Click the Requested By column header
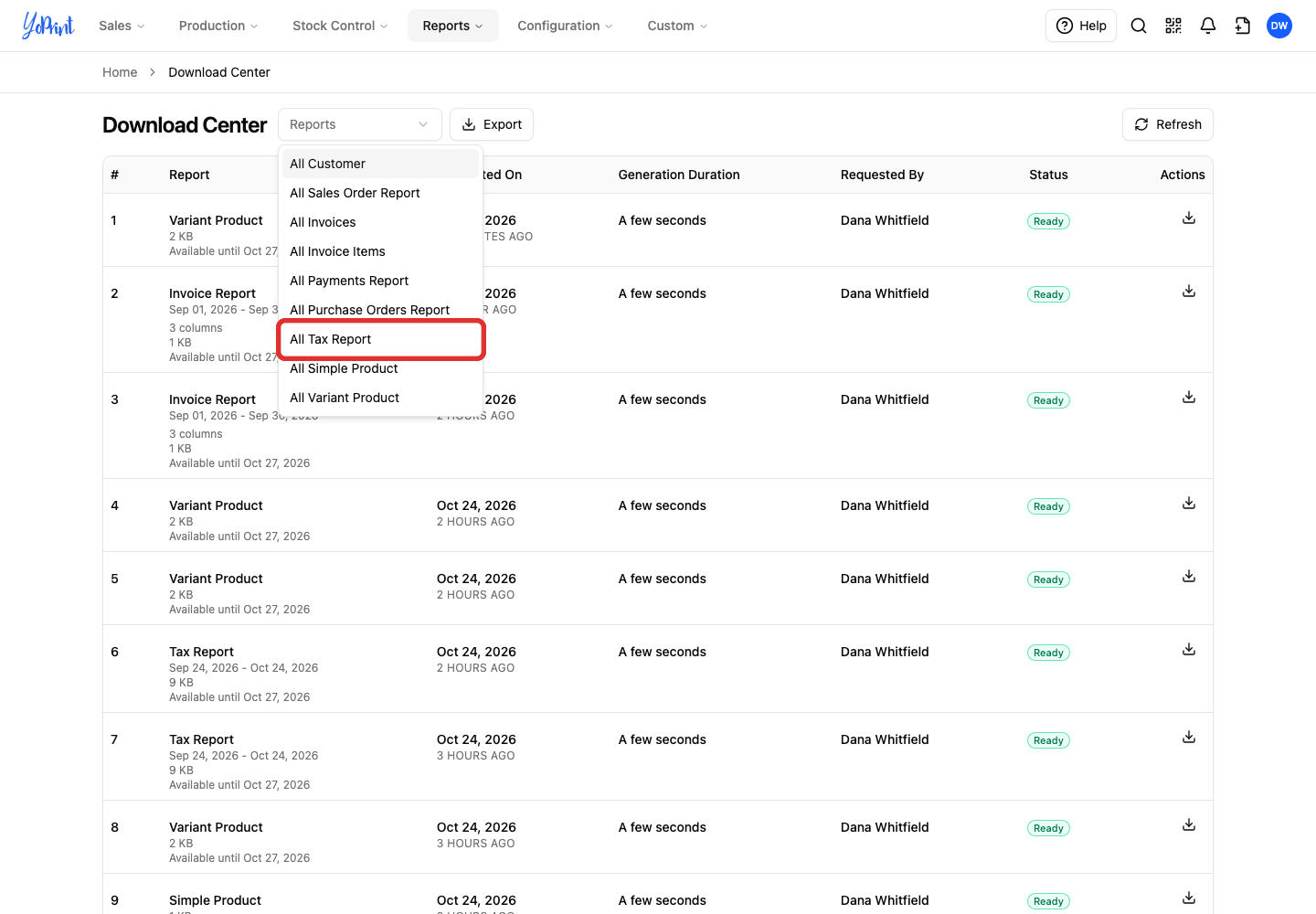 coord(882,175)
